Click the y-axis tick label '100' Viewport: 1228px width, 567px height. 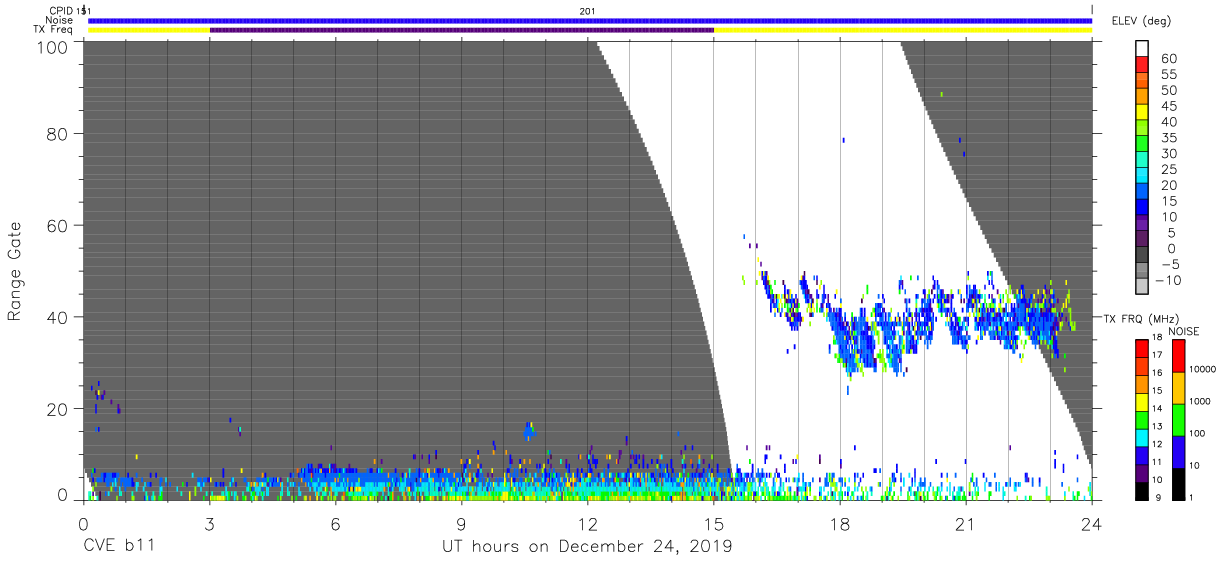pos(52,47)
